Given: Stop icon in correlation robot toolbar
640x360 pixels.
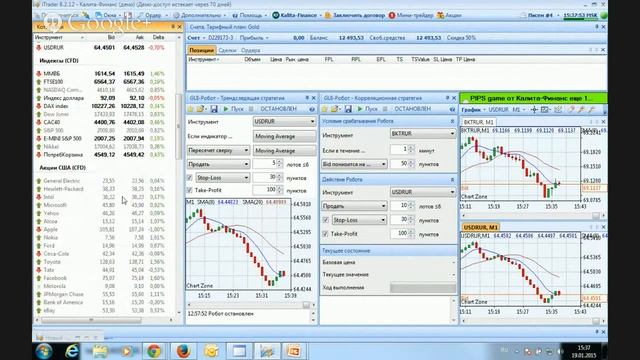Looking at the screenshot, I should pyautogui.click(x=385, y=109).
